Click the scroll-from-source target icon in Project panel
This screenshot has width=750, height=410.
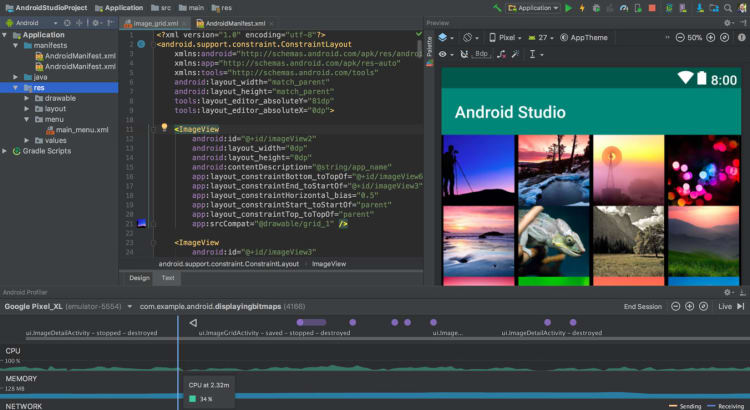click(67, 22)
